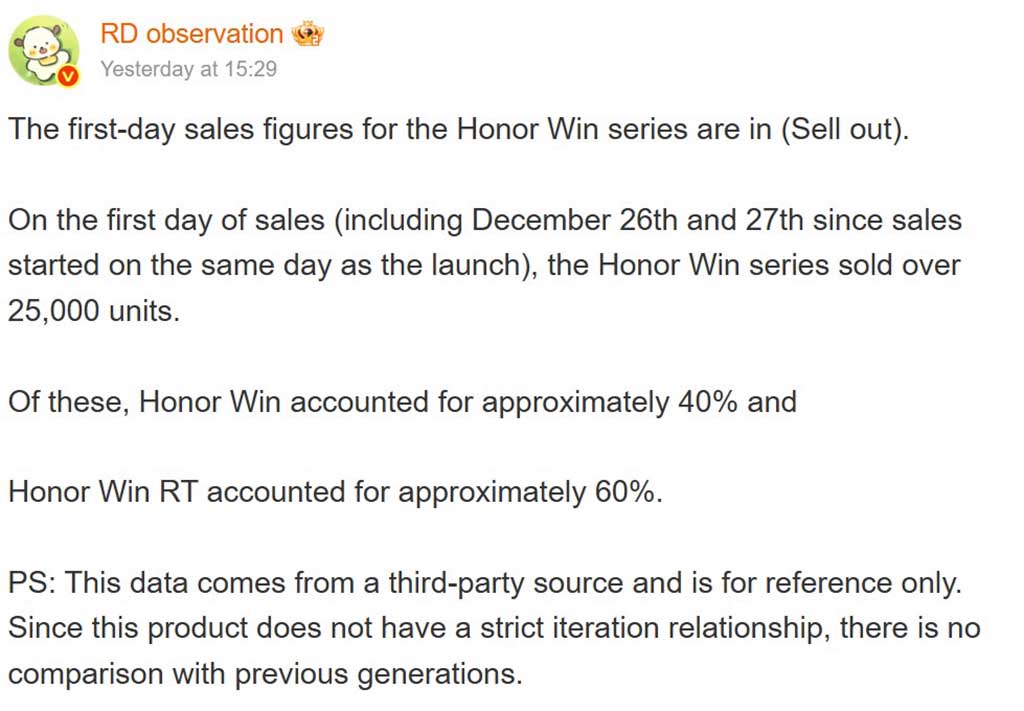Click the "25,000 units" text
The image size is (1024, 711).
[x=93, y=311]
